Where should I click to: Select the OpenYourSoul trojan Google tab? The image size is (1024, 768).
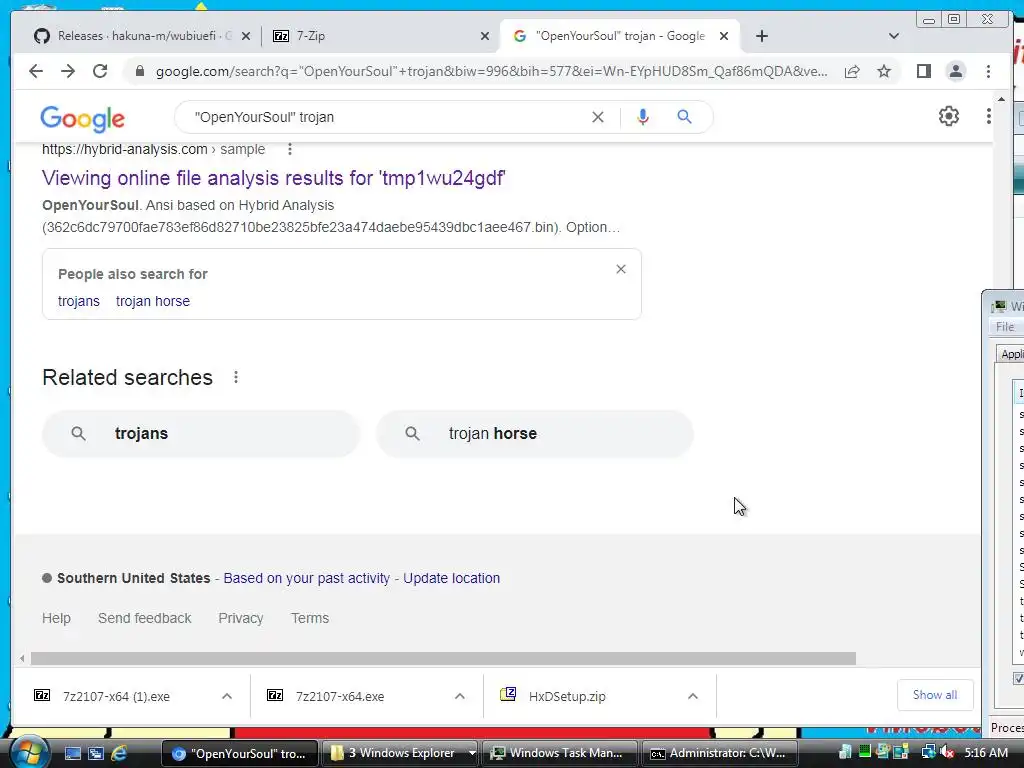pos(617,36)
